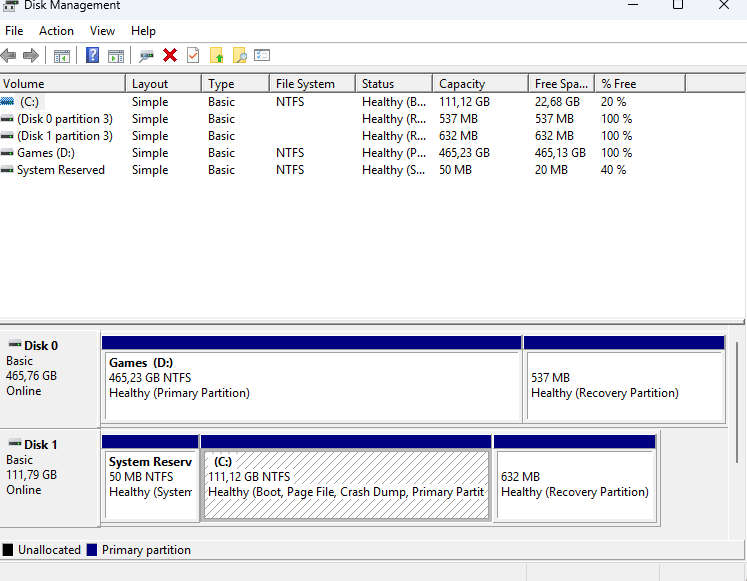
Task: Click the folder with green arrow icon
Action: 217,55
